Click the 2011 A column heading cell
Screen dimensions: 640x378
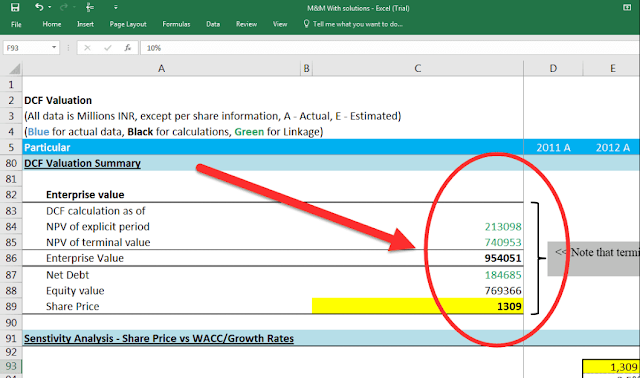click(553, 147)
